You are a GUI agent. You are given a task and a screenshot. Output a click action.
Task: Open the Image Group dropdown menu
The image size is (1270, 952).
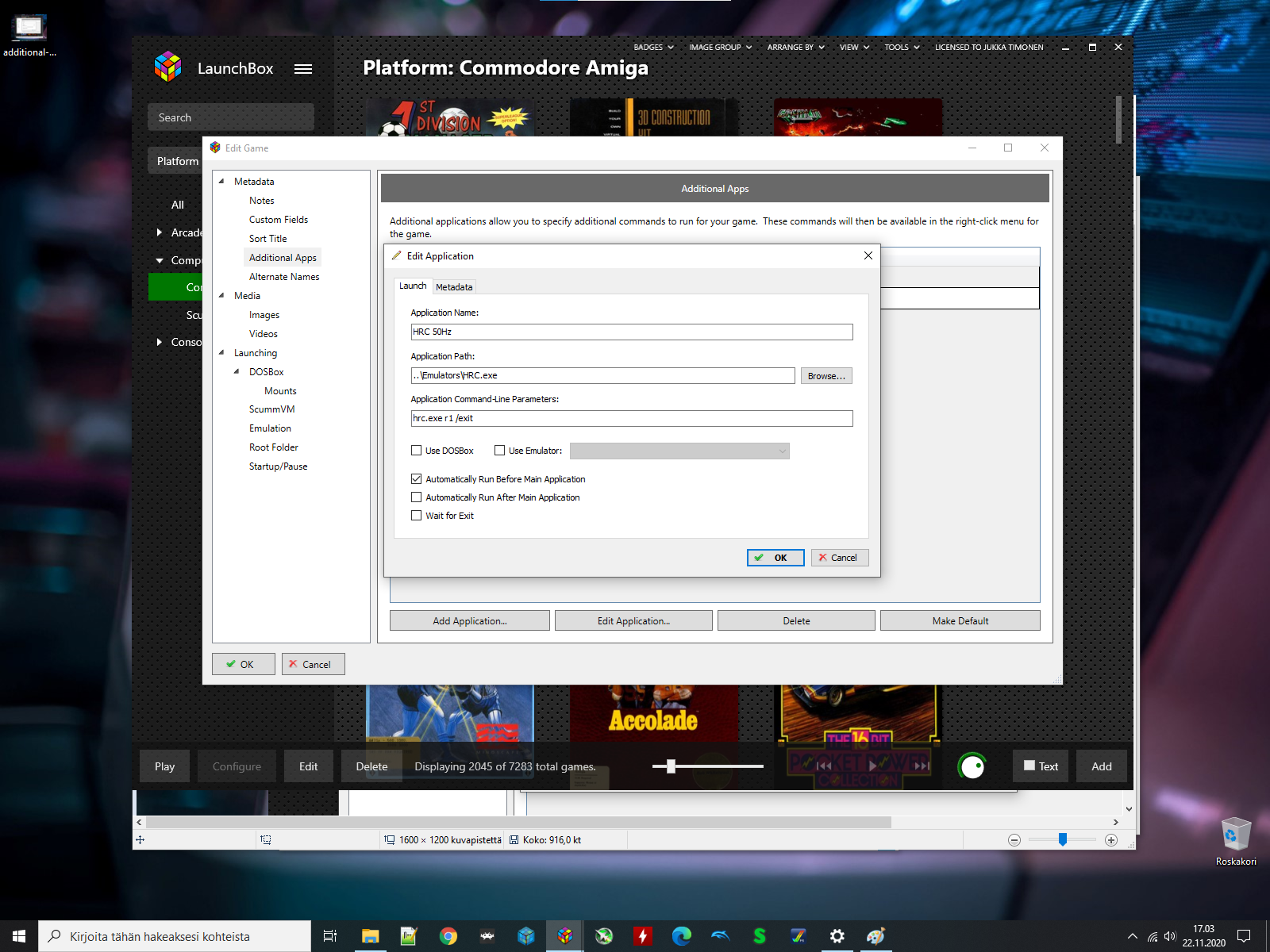[720, 48]
